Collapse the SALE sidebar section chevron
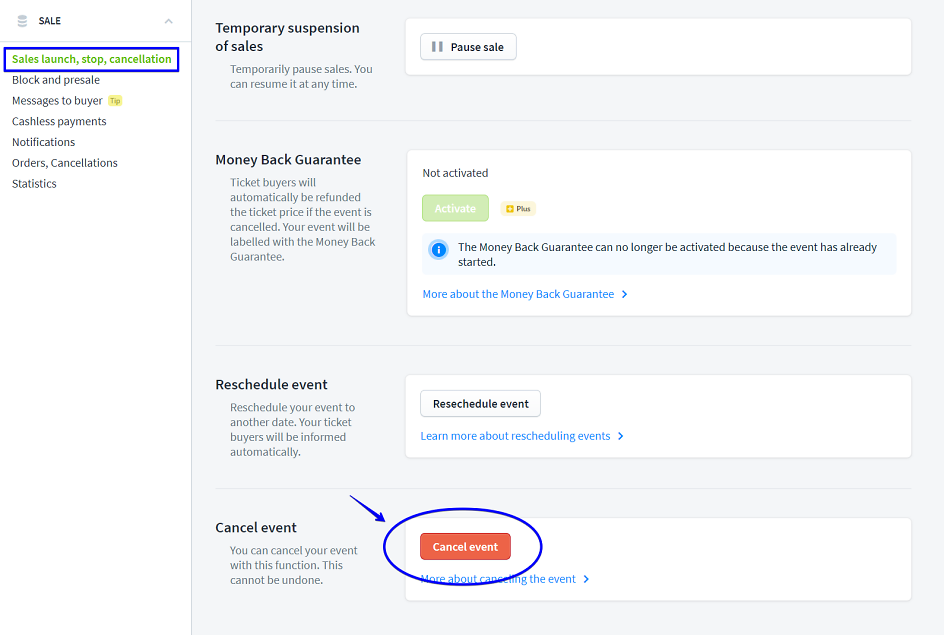 pos(168,21)
